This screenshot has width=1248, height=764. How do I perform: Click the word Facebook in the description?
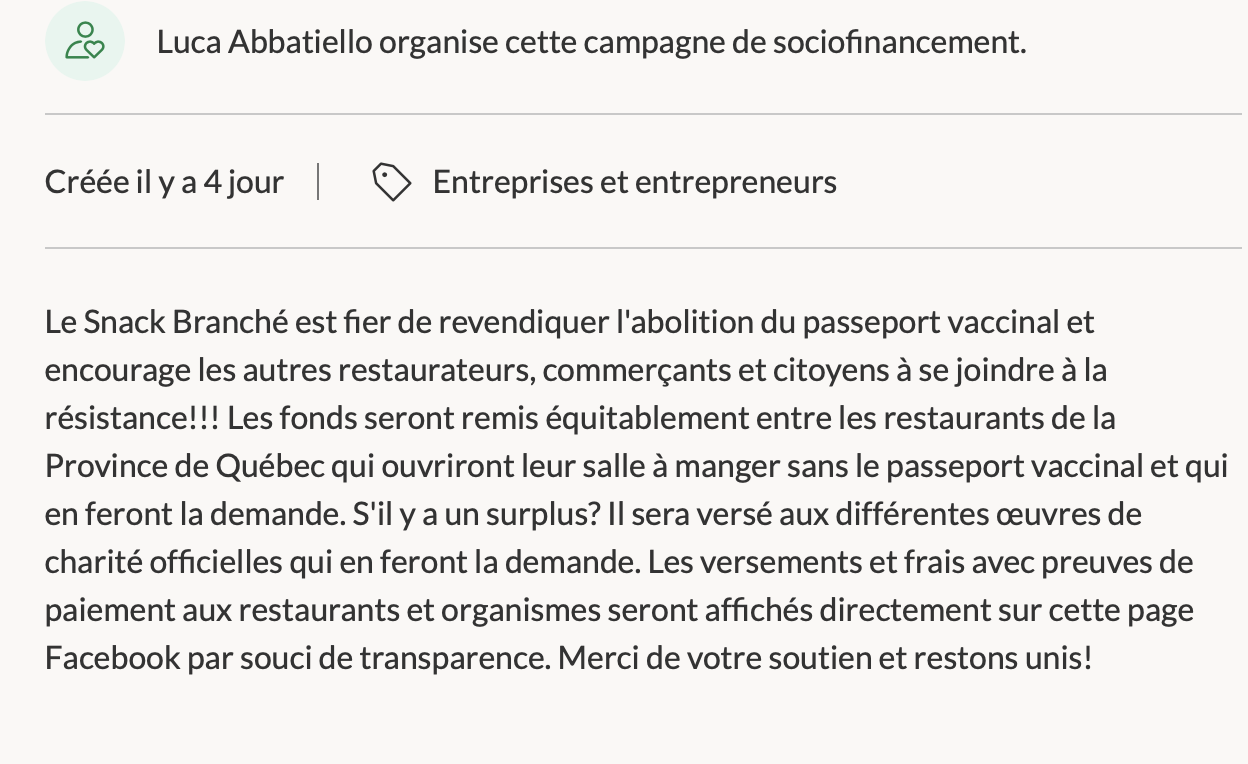113,658
